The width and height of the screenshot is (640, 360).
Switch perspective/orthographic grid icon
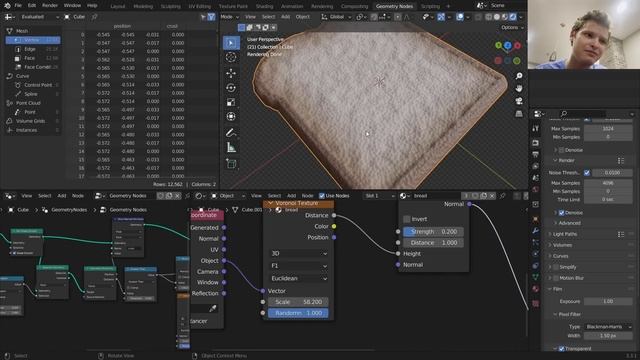pos(519,113)
